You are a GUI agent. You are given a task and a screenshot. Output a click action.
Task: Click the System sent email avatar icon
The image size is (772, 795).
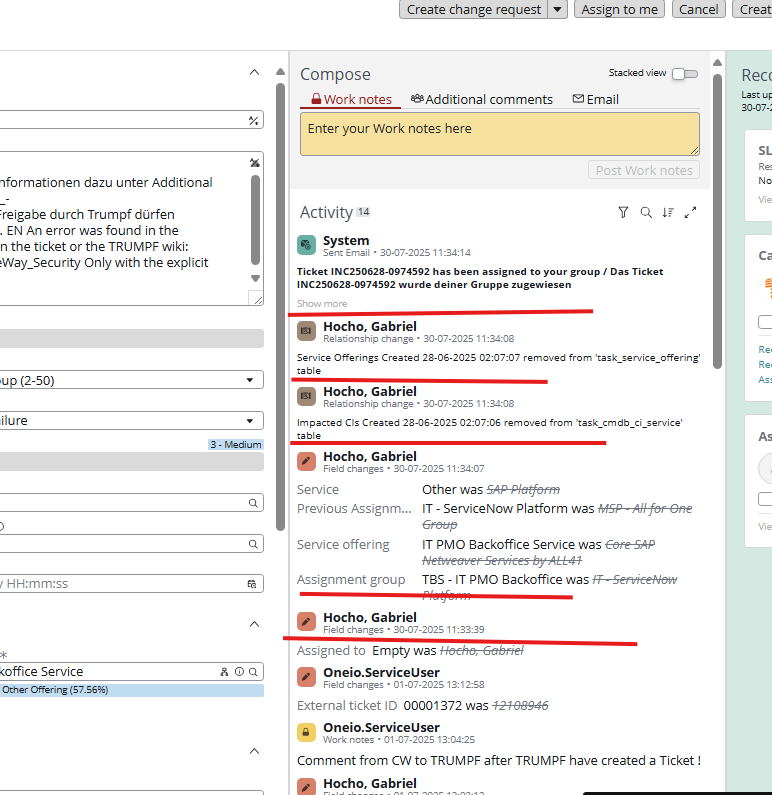click(x=306, y=245)
